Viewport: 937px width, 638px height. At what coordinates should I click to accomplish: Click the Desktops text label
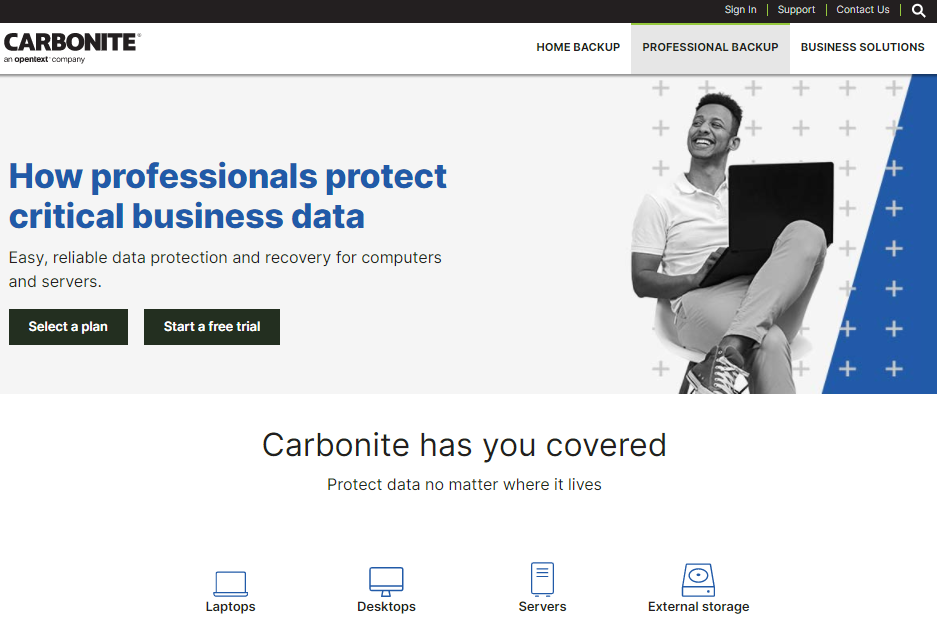click(386, 606)
